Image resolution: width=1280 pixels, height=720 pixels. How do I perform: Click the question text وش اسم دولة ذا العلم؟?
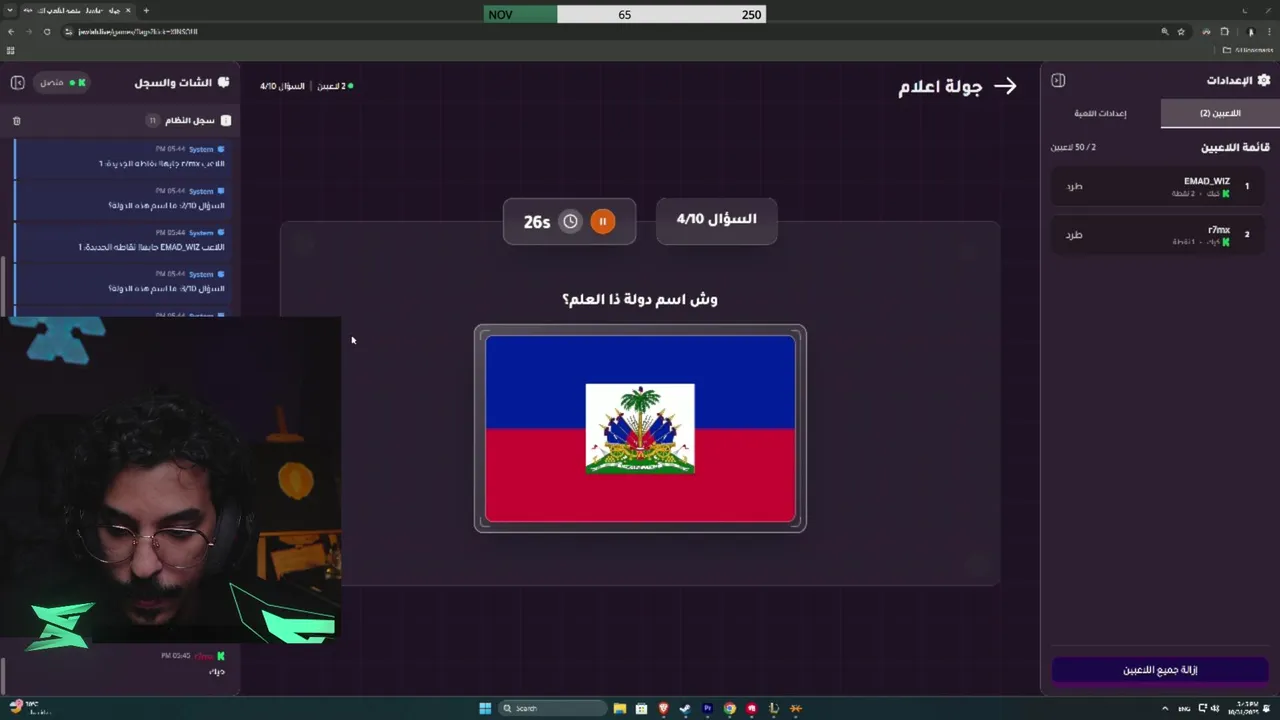(x=640, y=299)
